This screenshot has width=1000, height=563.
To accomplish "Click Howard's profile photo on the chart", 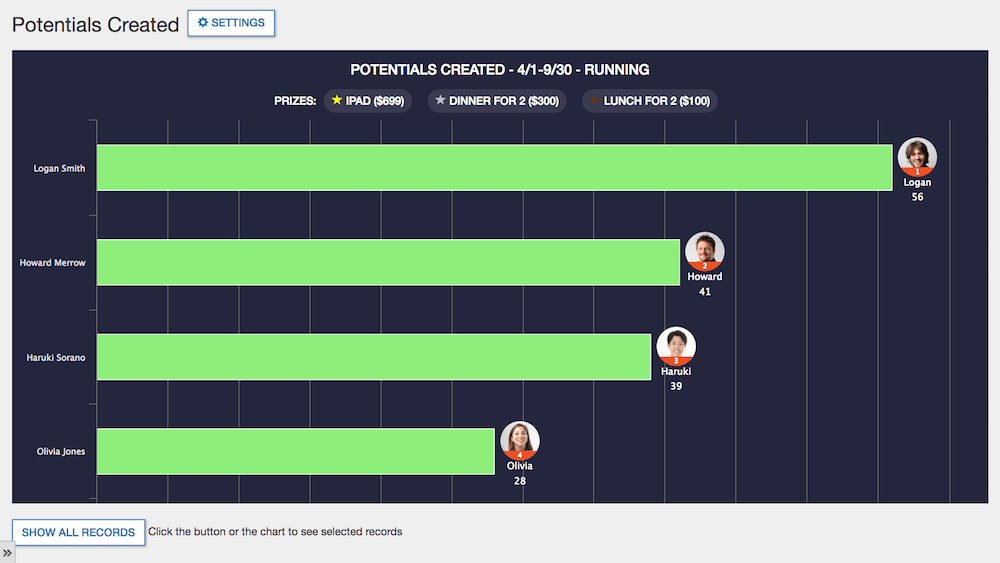I will click(704, 251).
